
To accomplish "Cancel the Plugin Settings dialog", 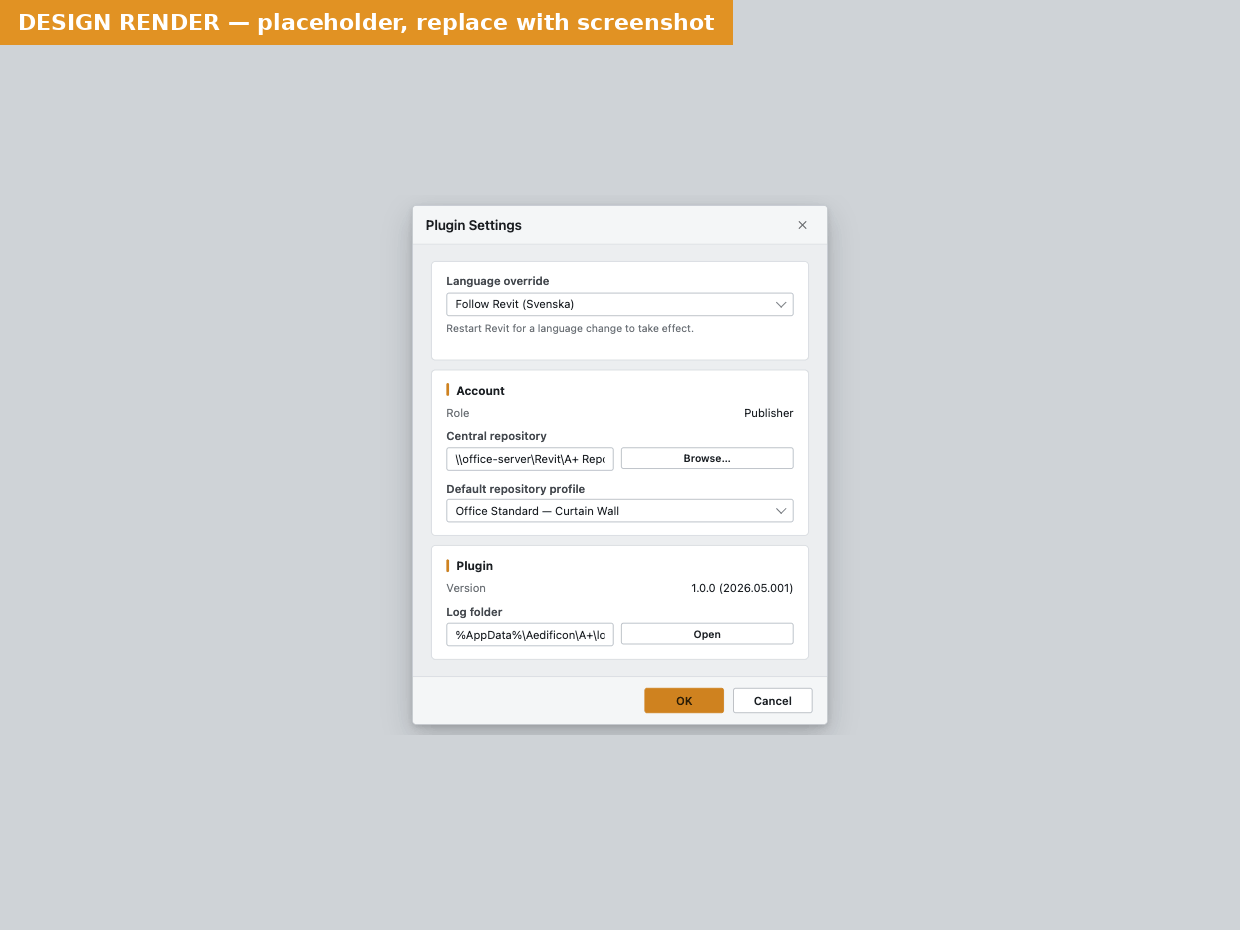I will 772,701.
